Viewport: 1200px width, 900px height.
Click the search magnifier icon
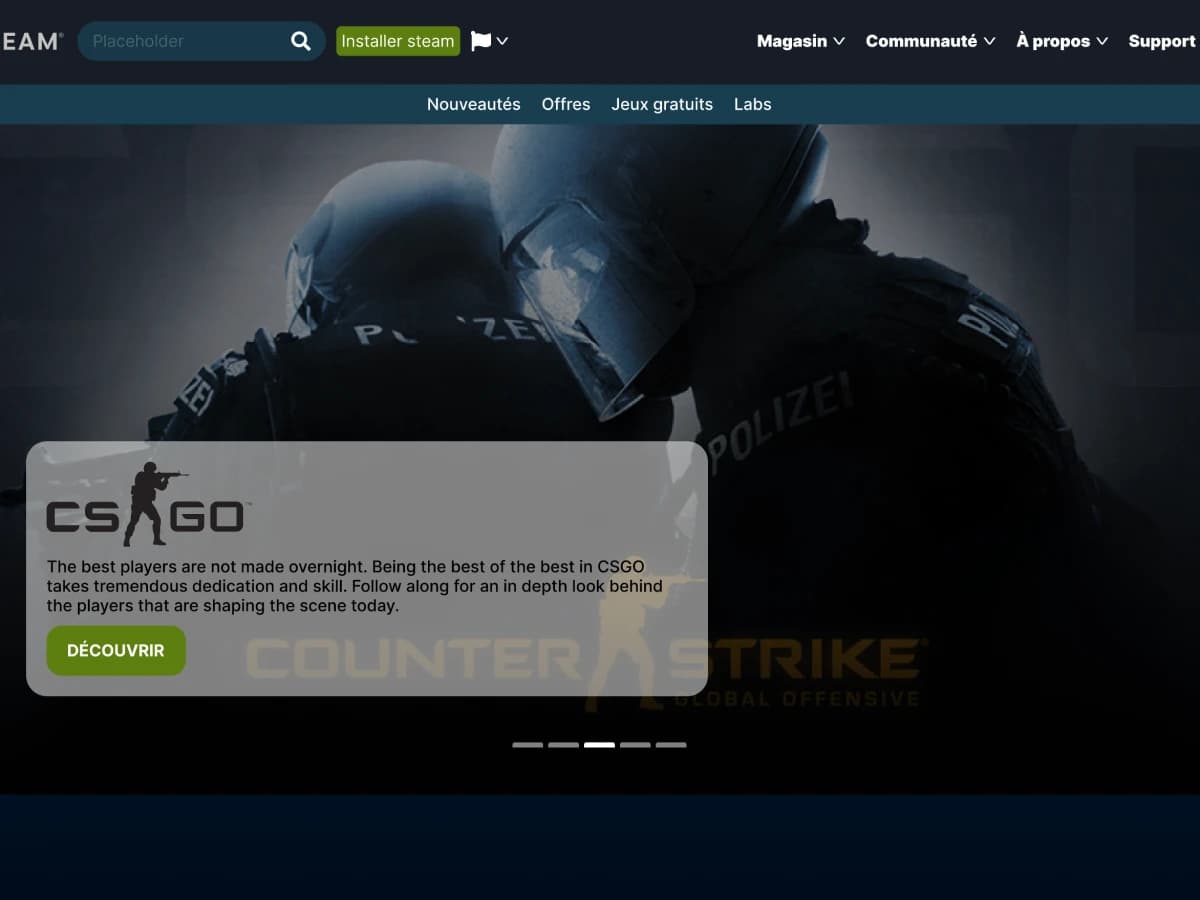pyautogui.click(x=301, y=41)
